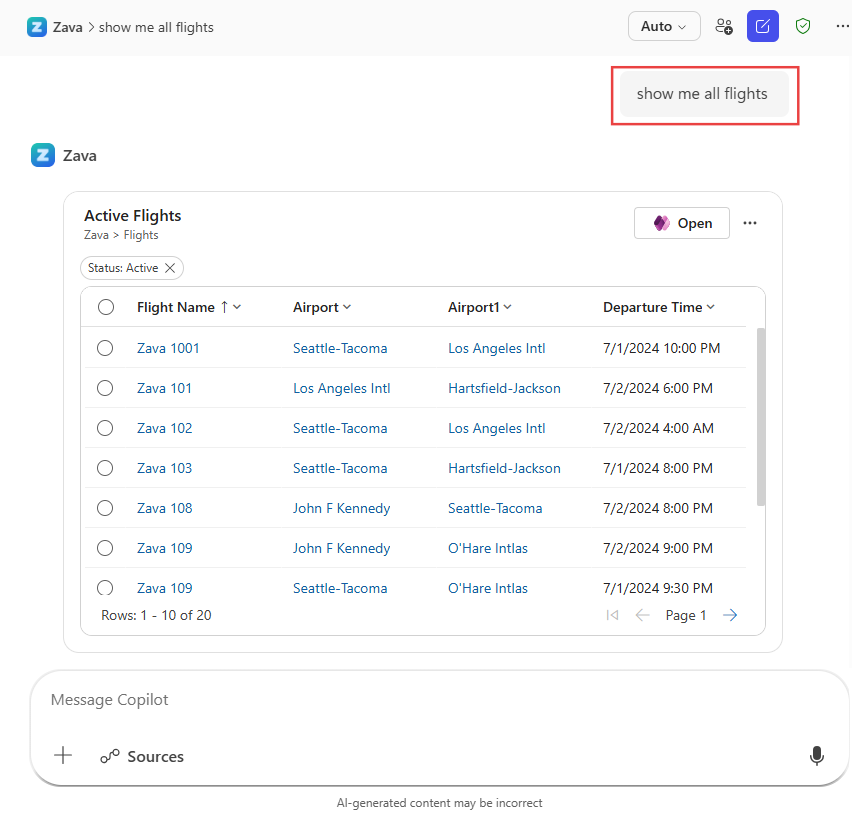Viewport: 852px width, 817px height.
Task: Click the previous page arrow
Action: pos(642,615)
